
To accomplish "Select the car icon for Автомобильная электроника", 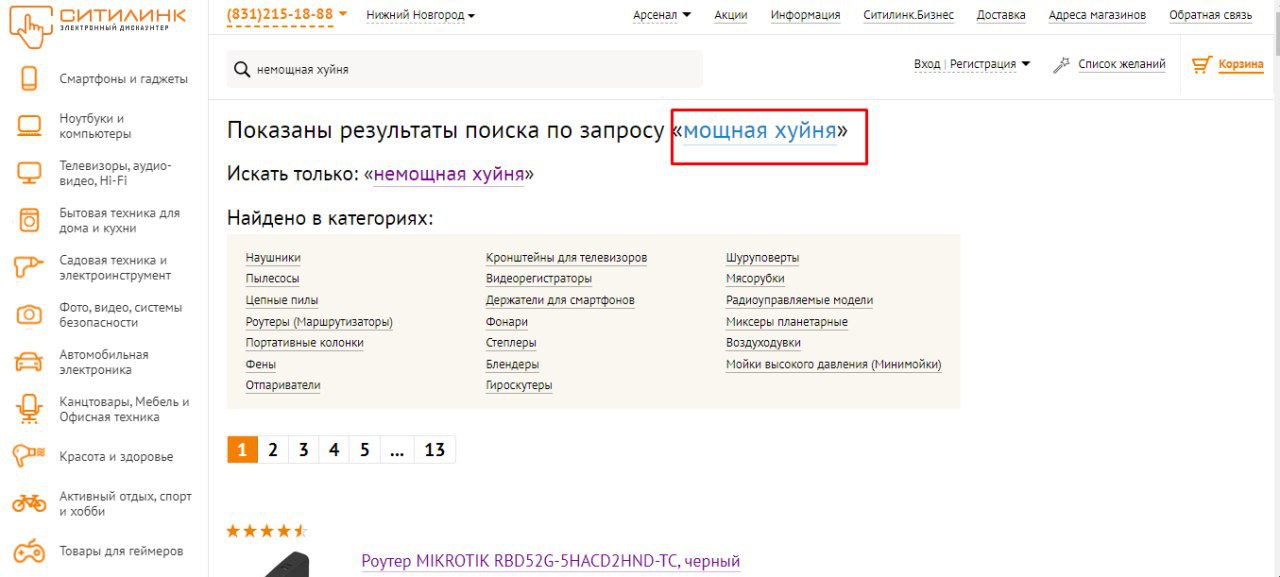I will click(29, 362).
